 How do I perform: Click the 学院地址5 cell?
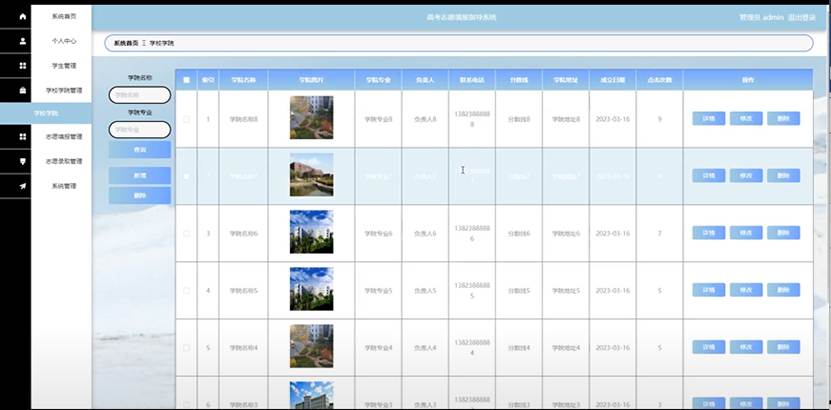tap(565, 291)
